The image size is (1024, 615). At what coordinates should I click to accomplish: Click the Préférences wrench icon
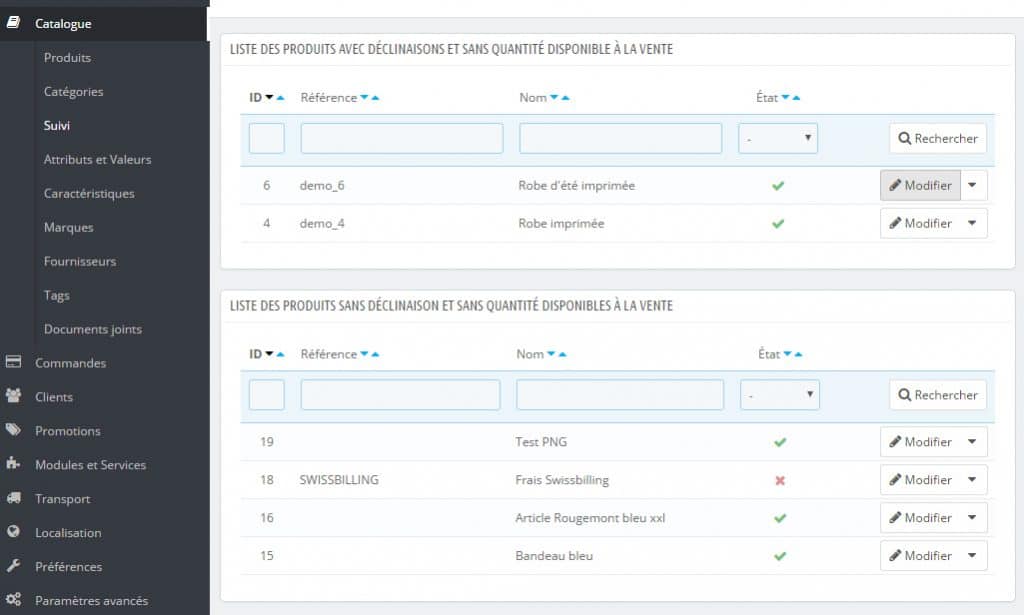[13, 565]
